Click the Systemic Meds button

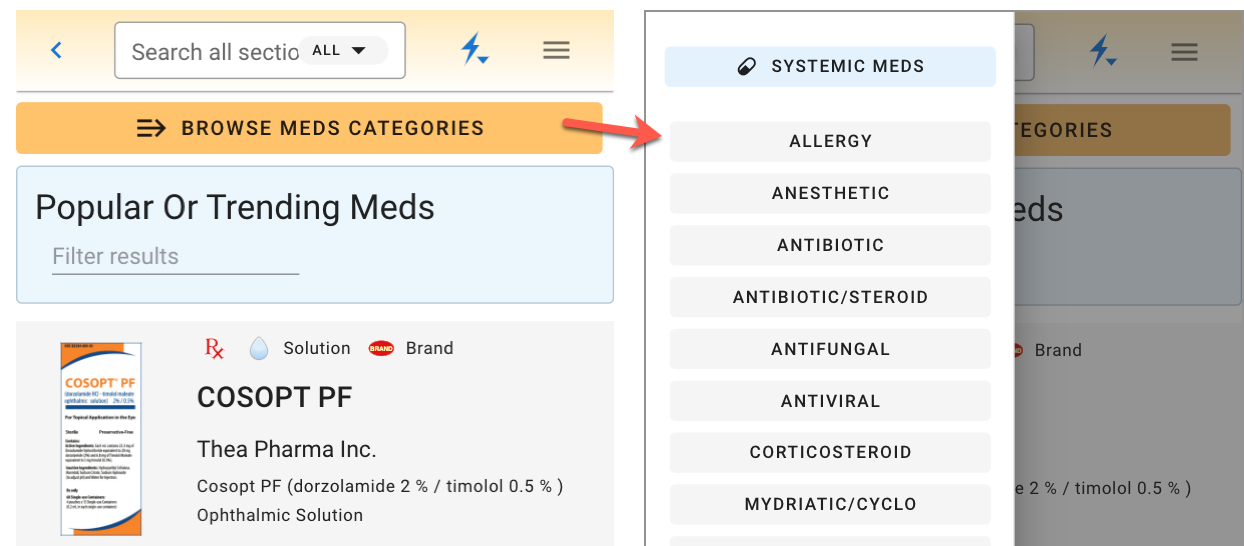(x=830, y=67)
